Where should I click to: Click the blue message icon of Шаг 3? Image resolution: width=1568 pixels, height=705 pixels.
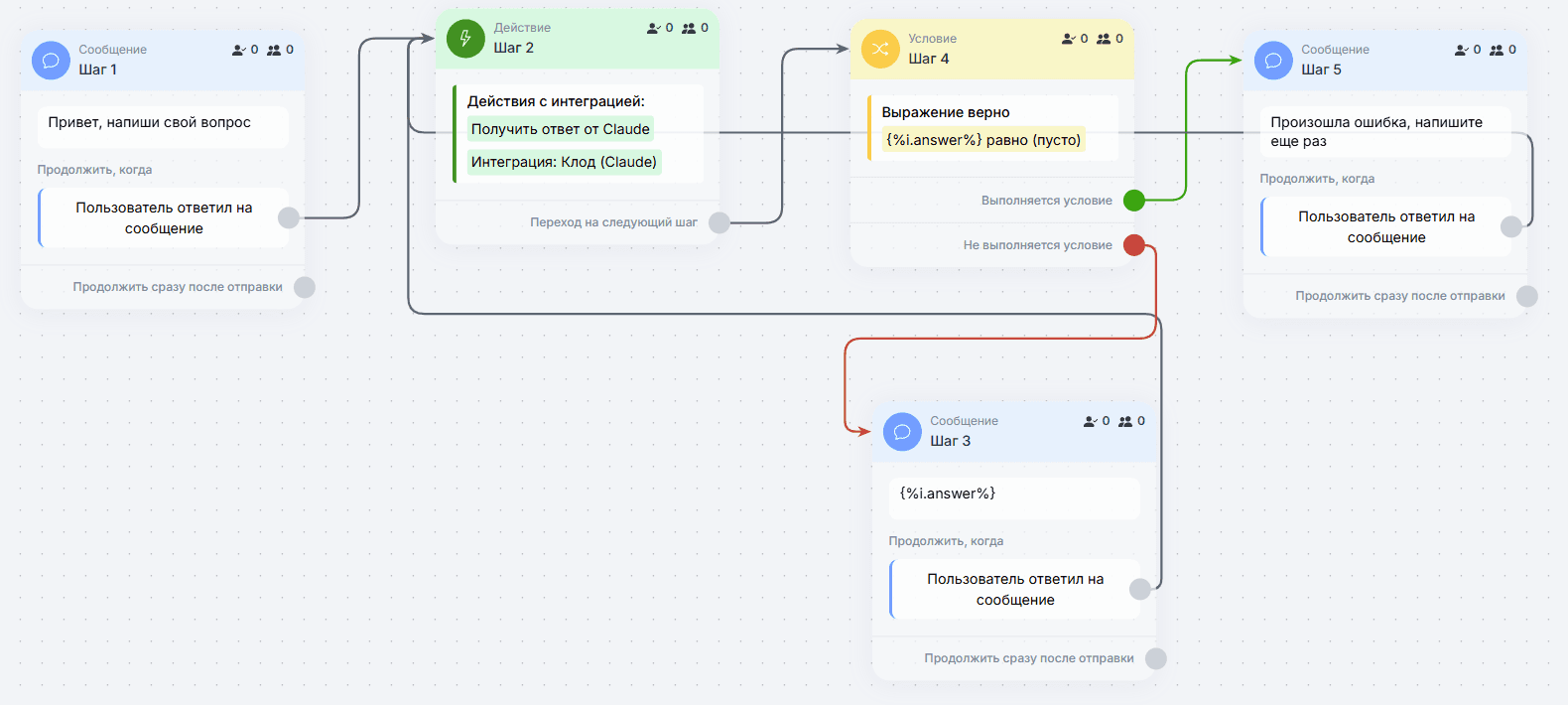pos(902,432)
